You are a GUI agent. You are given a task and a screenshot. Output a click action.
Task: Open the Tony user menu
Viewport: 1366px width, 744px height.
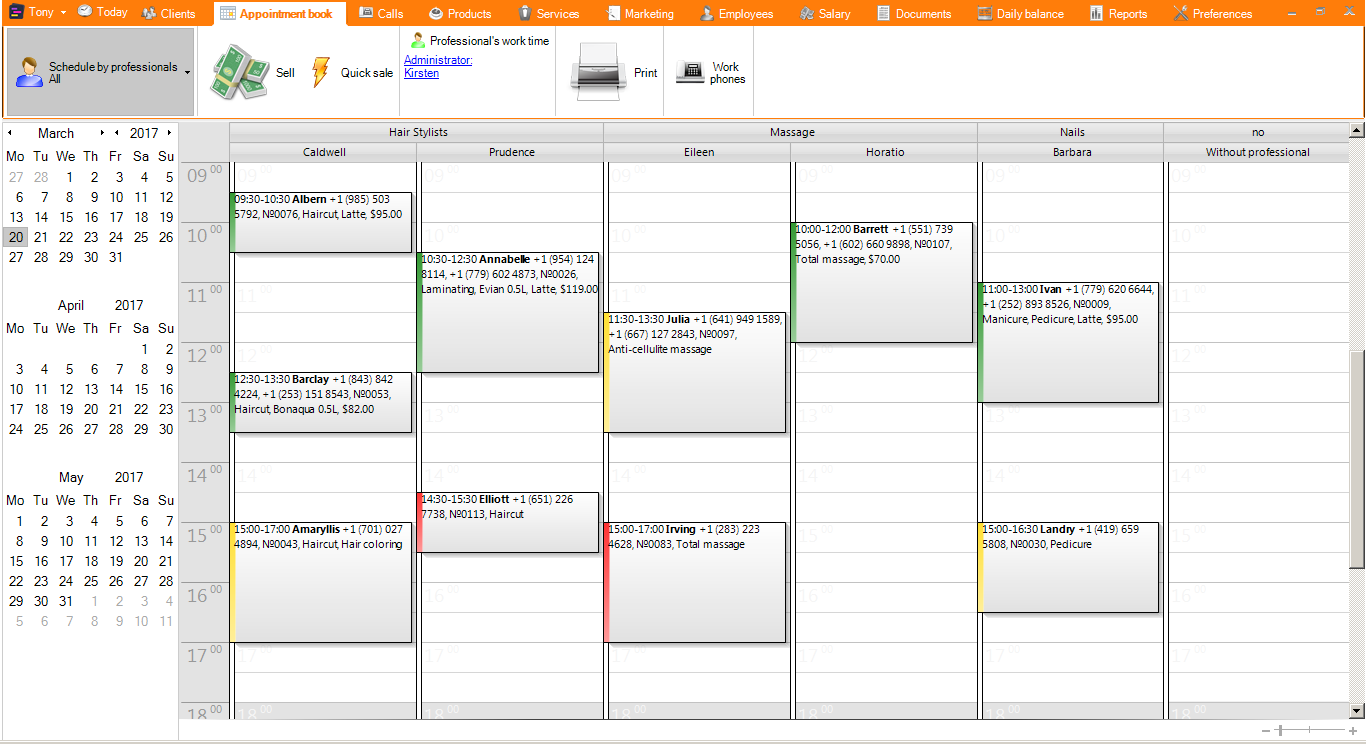[x=37, y=12]
